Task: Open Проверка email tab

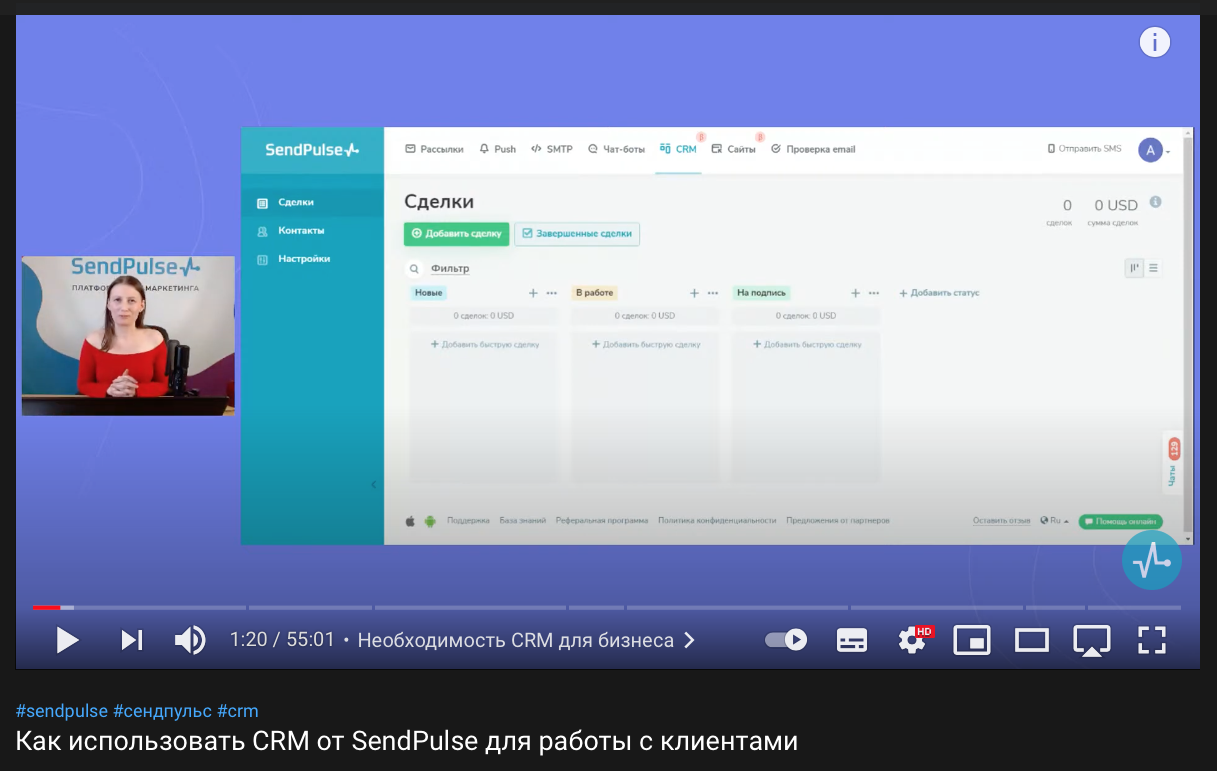Action: (813, 149)
